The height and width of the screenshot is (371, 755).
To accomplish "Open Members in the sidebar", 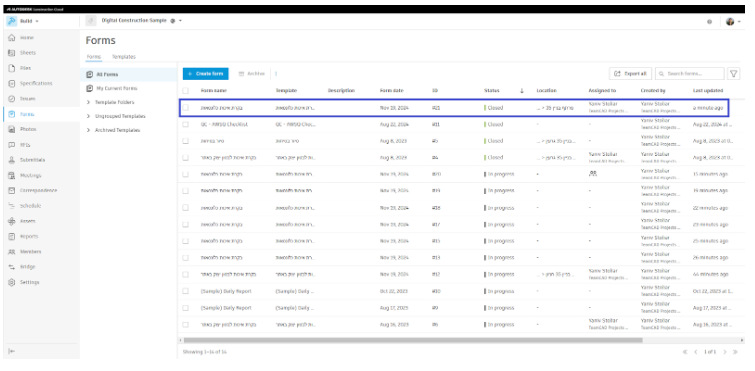I will pos(30,252).
